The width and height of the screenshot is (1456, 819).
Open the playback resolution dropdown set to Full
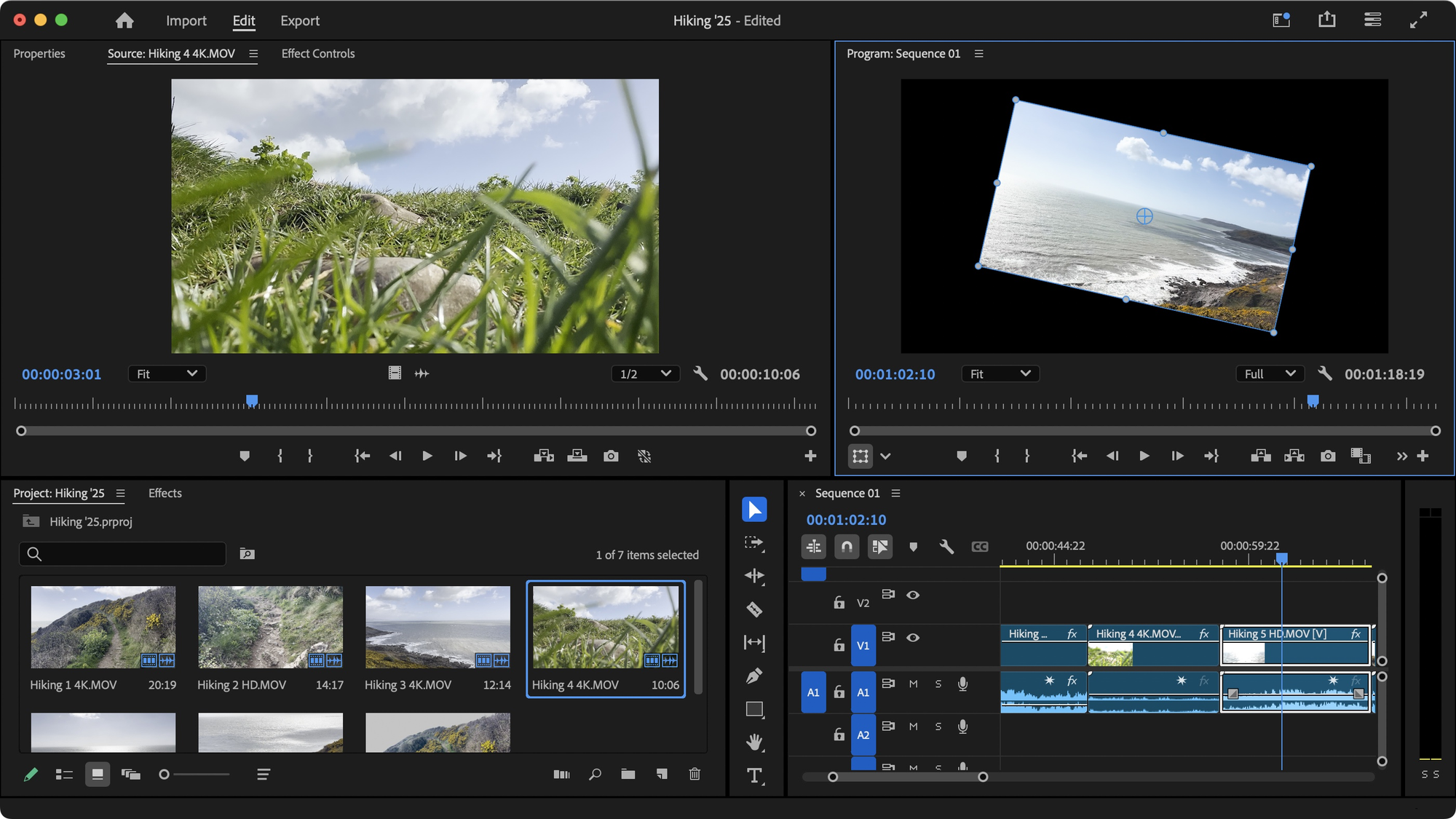[x=1269, y=373]
